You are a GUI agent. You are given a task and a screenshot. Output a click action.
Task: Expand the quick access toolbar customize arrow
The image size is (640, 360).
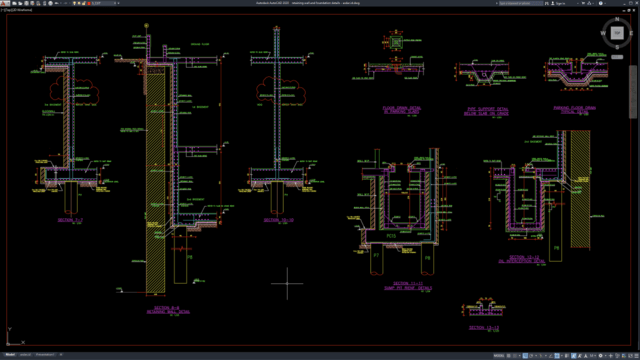click(118, 3)
